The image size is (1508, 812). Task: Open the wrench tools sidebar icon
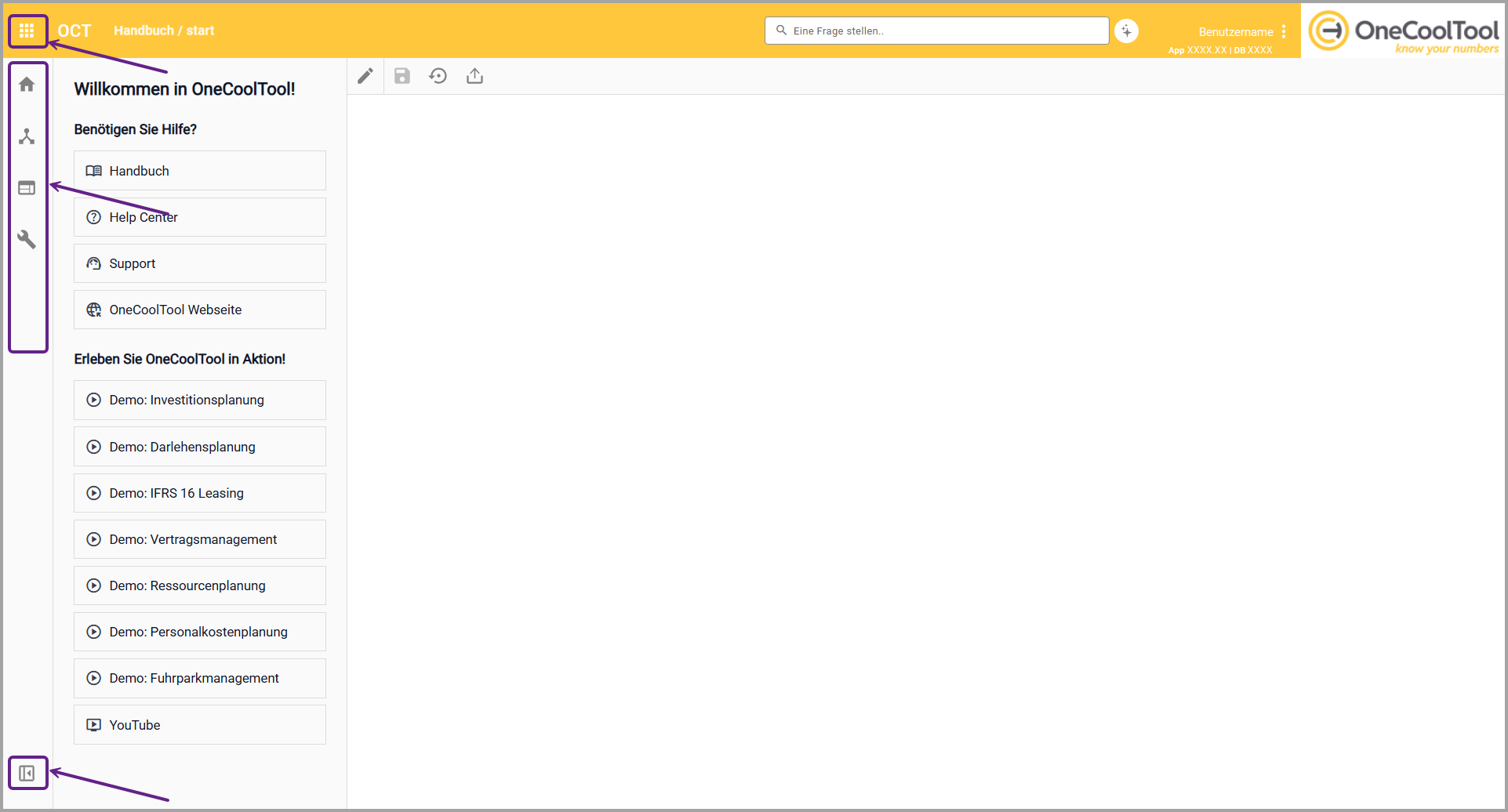pos(27,239)
